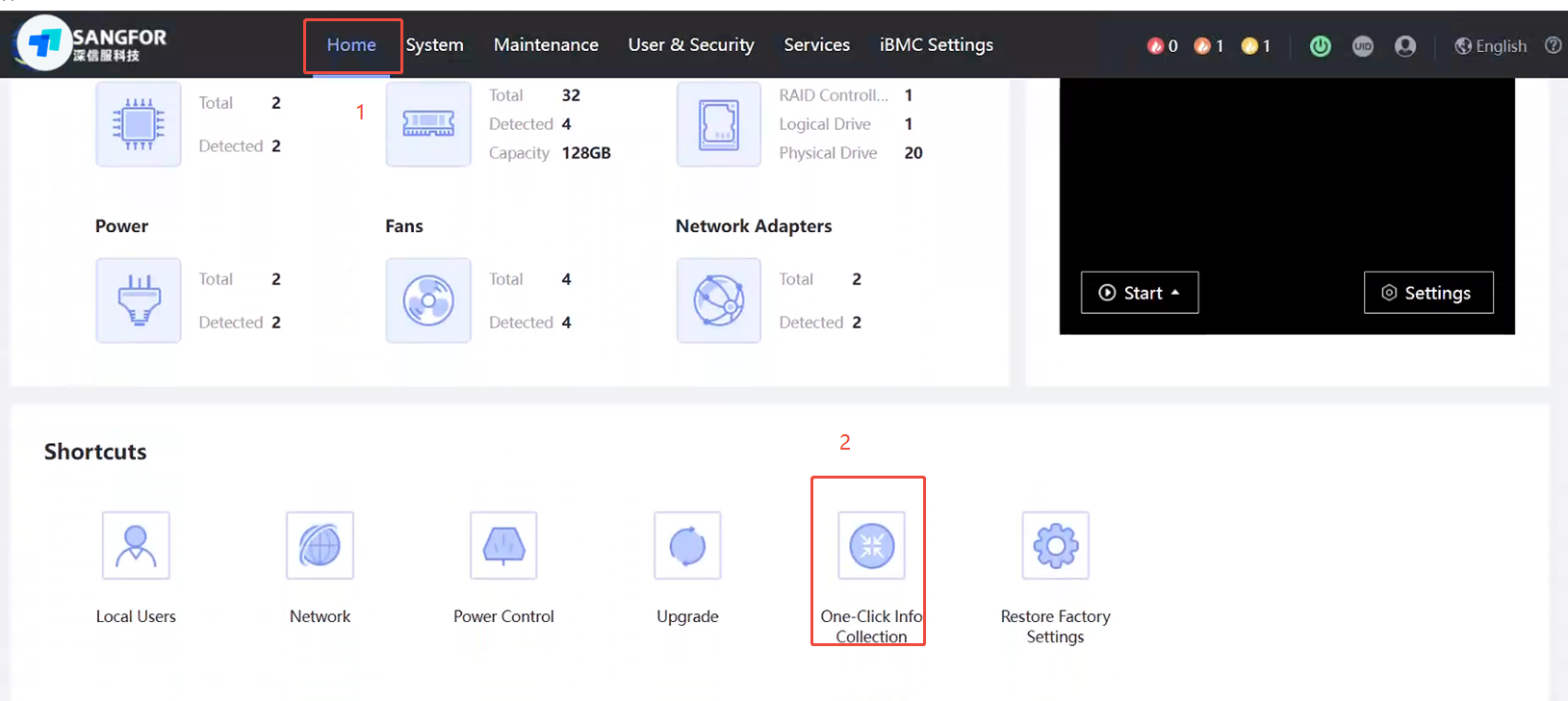1568x701 pixels.
Task: Expand the Start menu in the console
Action: 1140,293
